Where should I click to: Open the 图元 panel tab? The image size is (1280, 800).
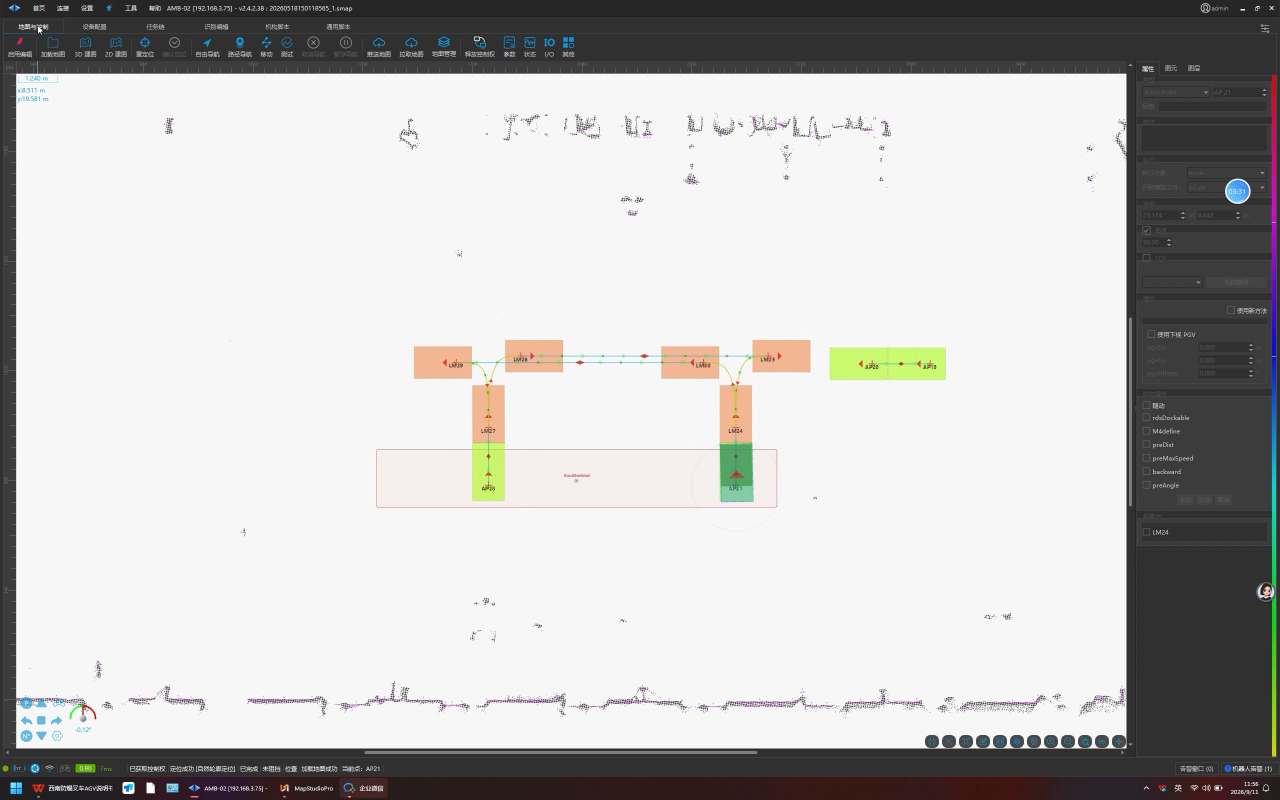(1171, 68)
